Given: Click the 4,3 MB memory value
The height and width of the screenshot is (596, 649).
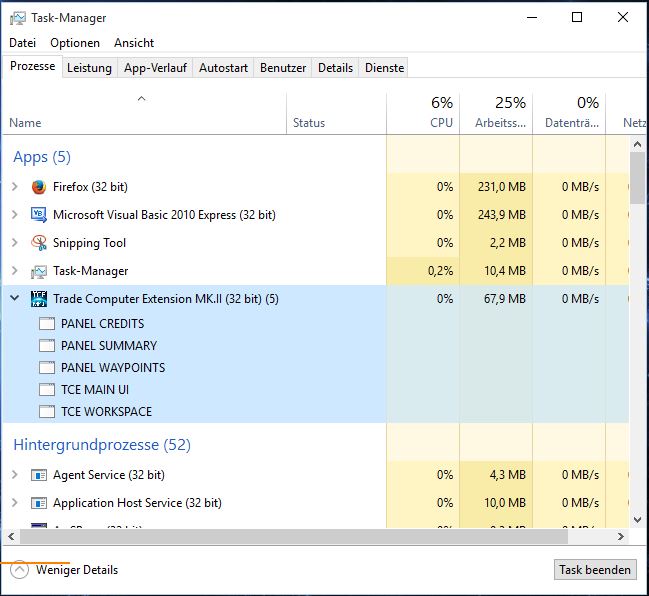Looking at the screenshot, I should coord(508,475).
